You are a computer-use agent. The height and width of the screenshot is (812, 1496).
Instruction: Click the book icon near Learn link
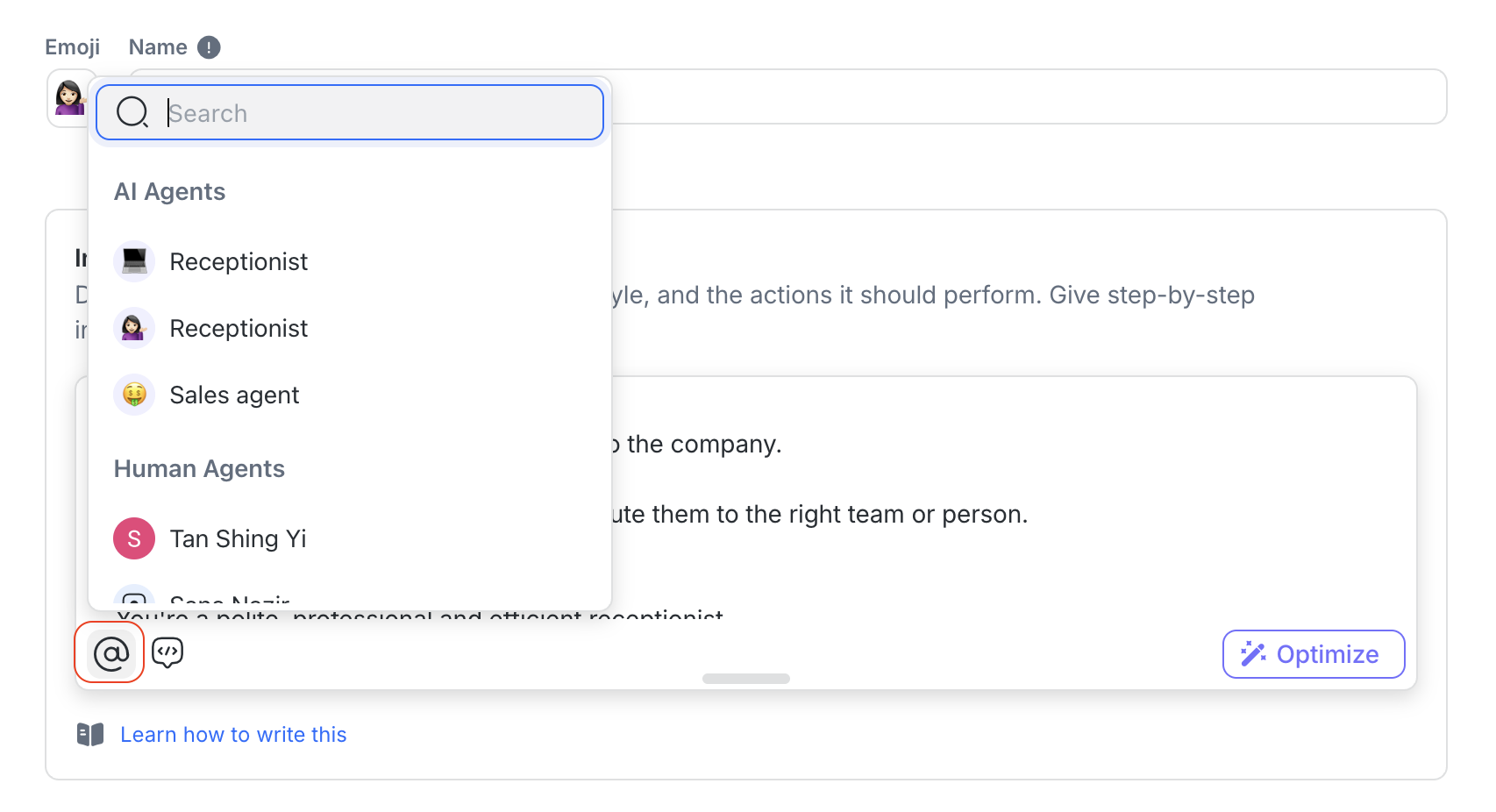coord(90,734)
